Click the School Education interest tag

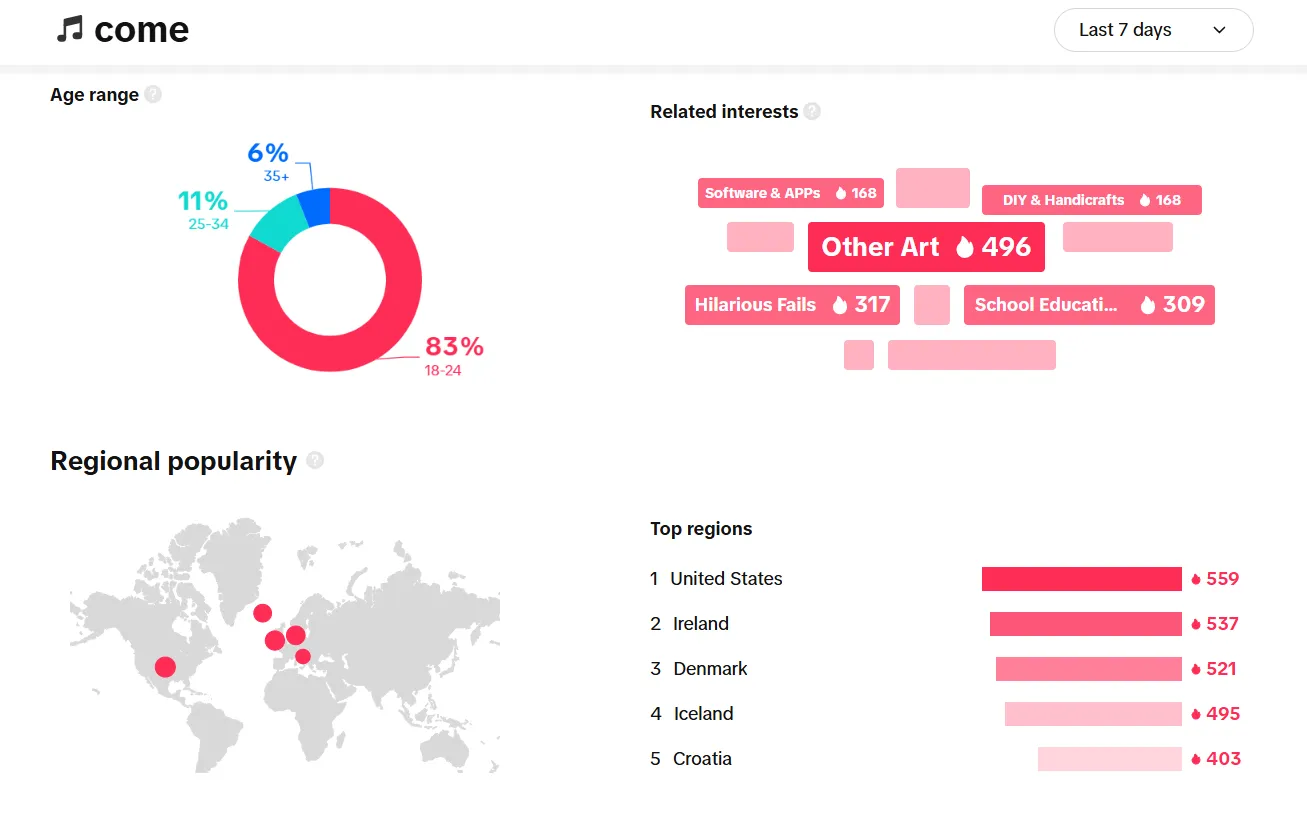click(x=1089, y=305)
